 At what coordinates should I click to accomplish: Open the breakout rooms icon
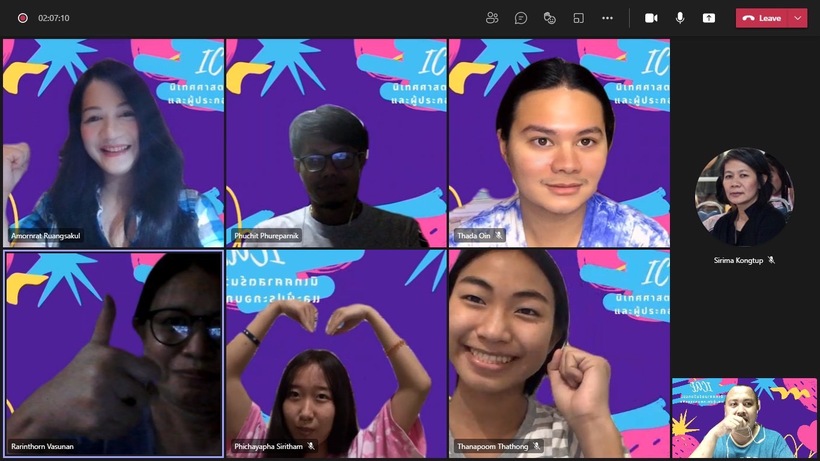(578, 18)
